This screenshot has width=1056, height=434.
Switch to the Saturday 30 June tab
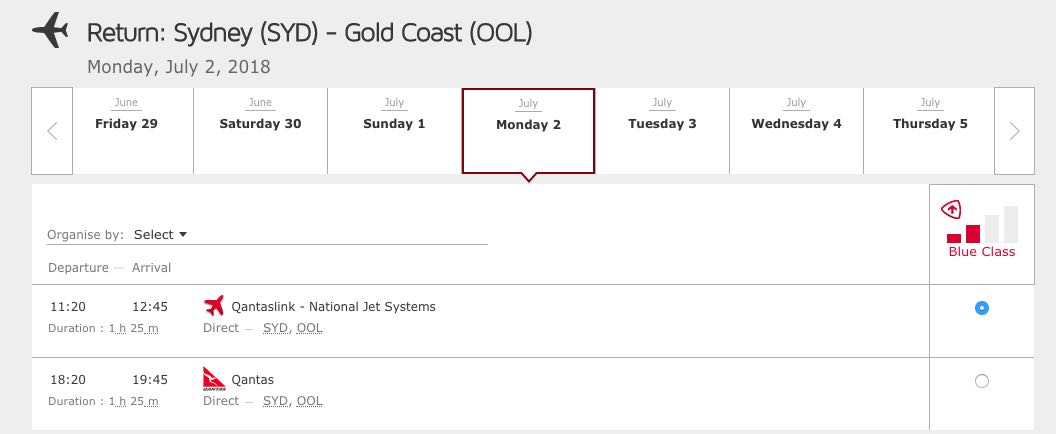(x=261, y=131)
